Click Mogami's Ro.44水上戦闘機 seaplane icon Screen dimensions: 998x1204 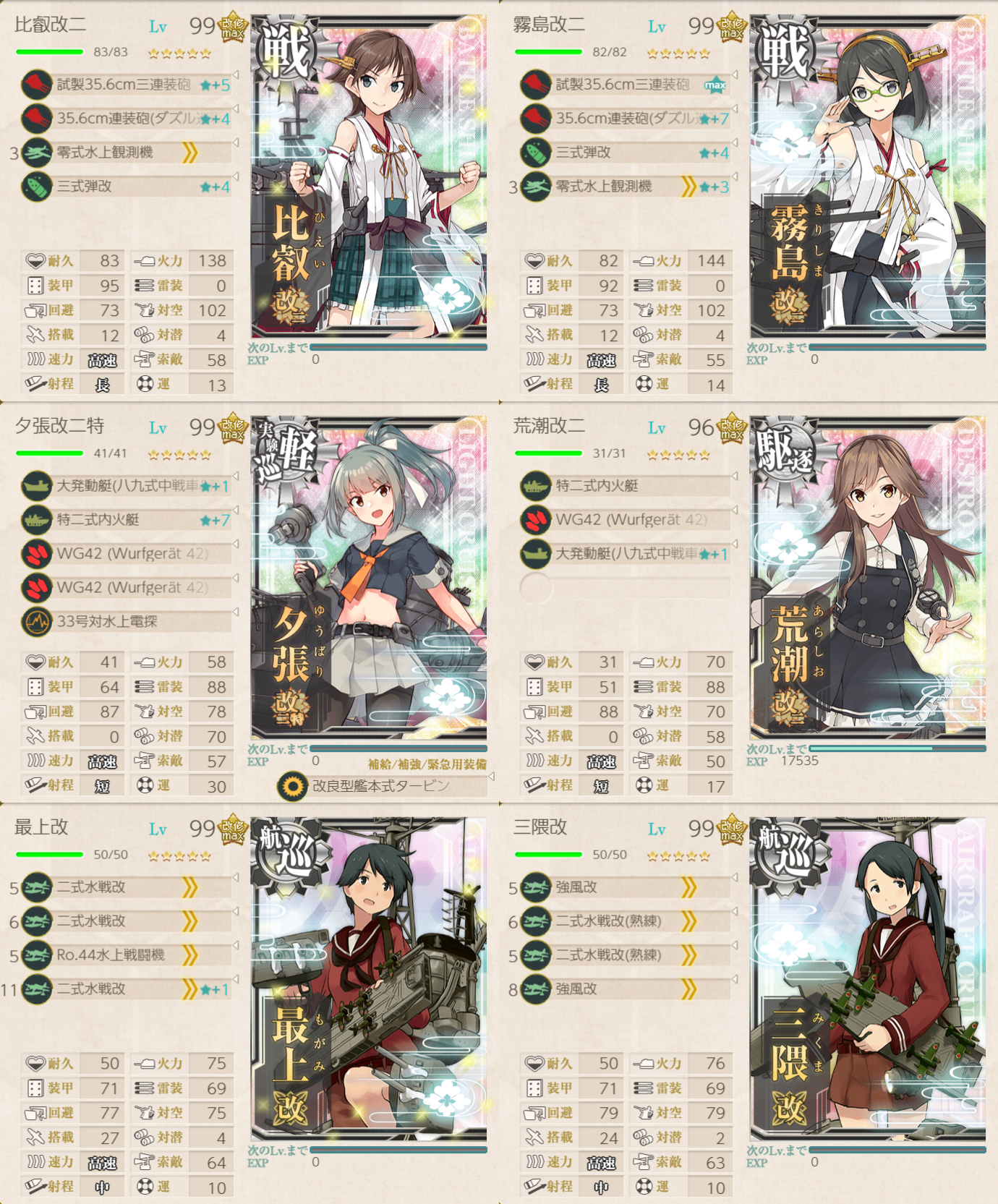(36, 955)
